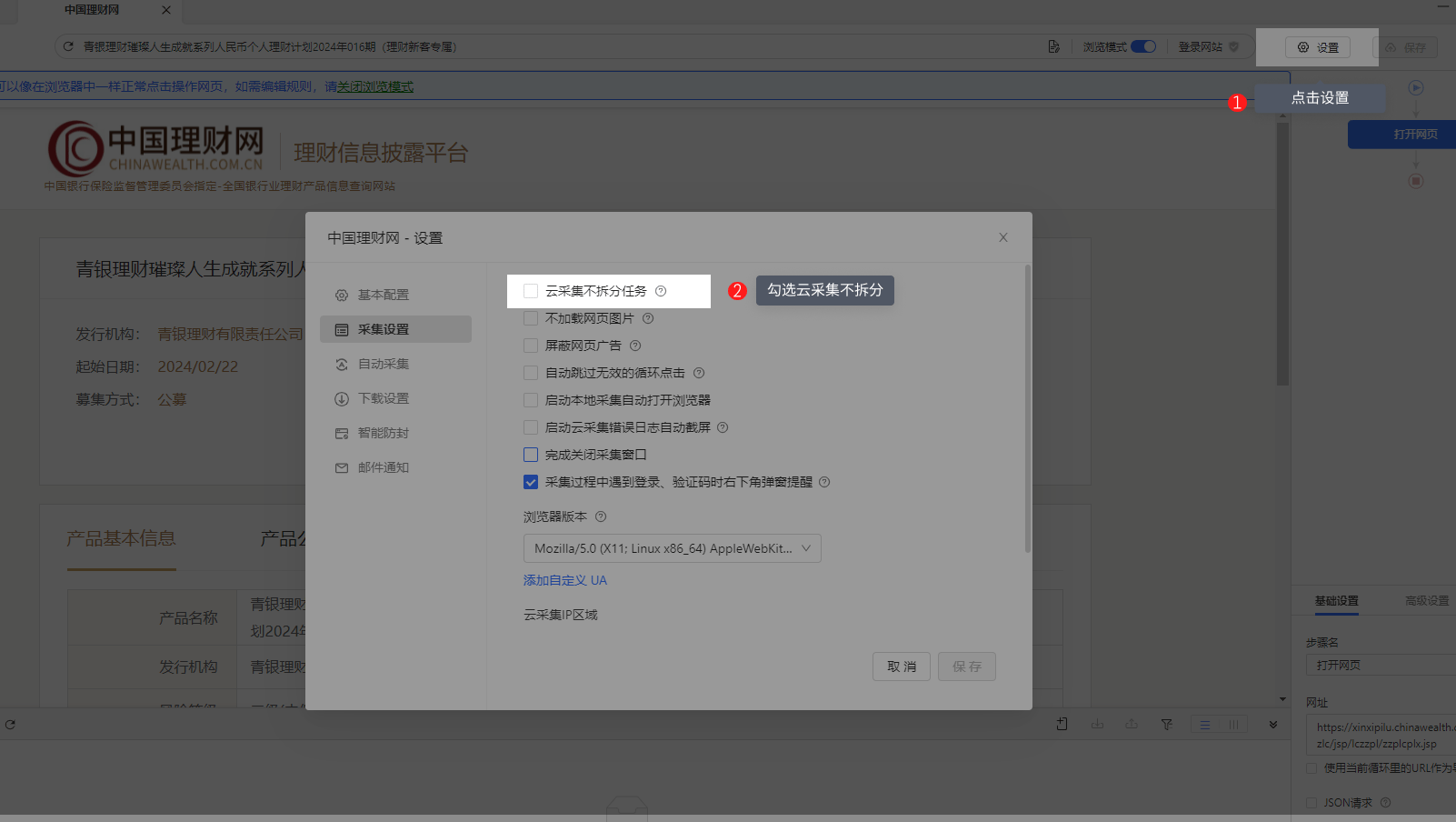Go to 下载设置 in the settings sidebar
The width and height of the screenshot is (1456, 822).
tap(395, 398)
